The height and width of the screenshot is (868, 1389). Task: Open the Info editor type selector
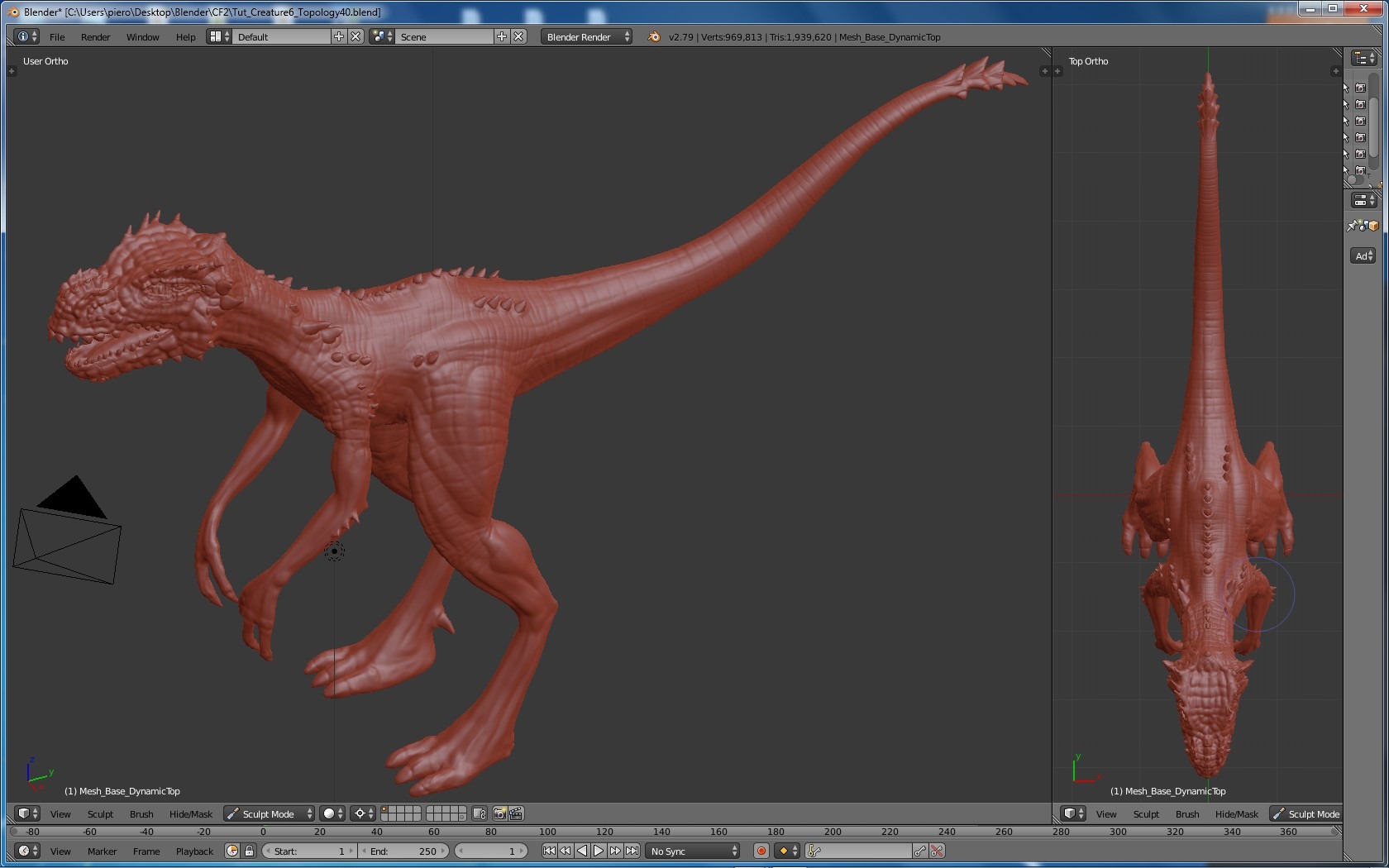(27, 36)
